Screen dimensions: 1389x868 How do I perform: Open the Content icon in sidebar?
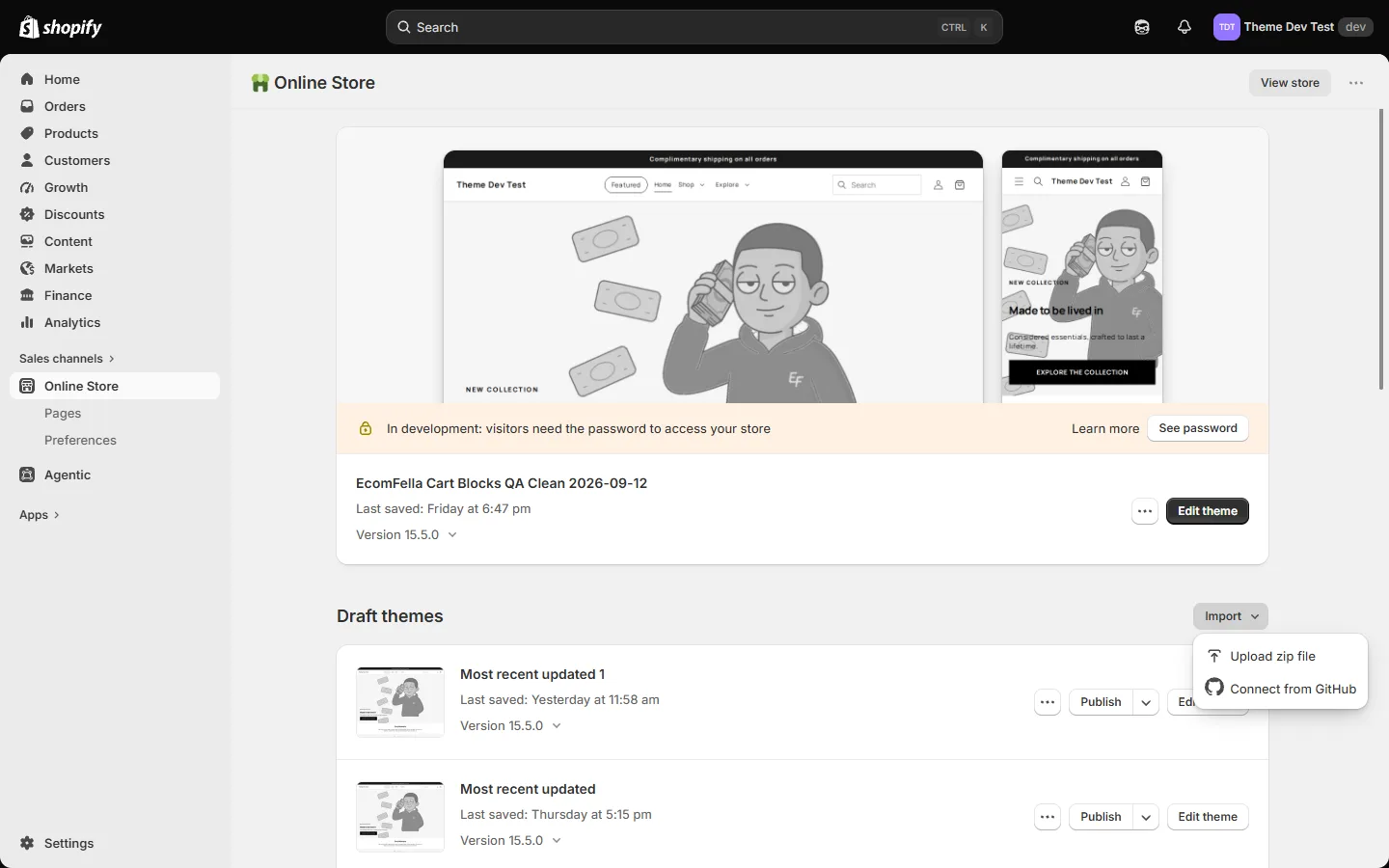27,241
